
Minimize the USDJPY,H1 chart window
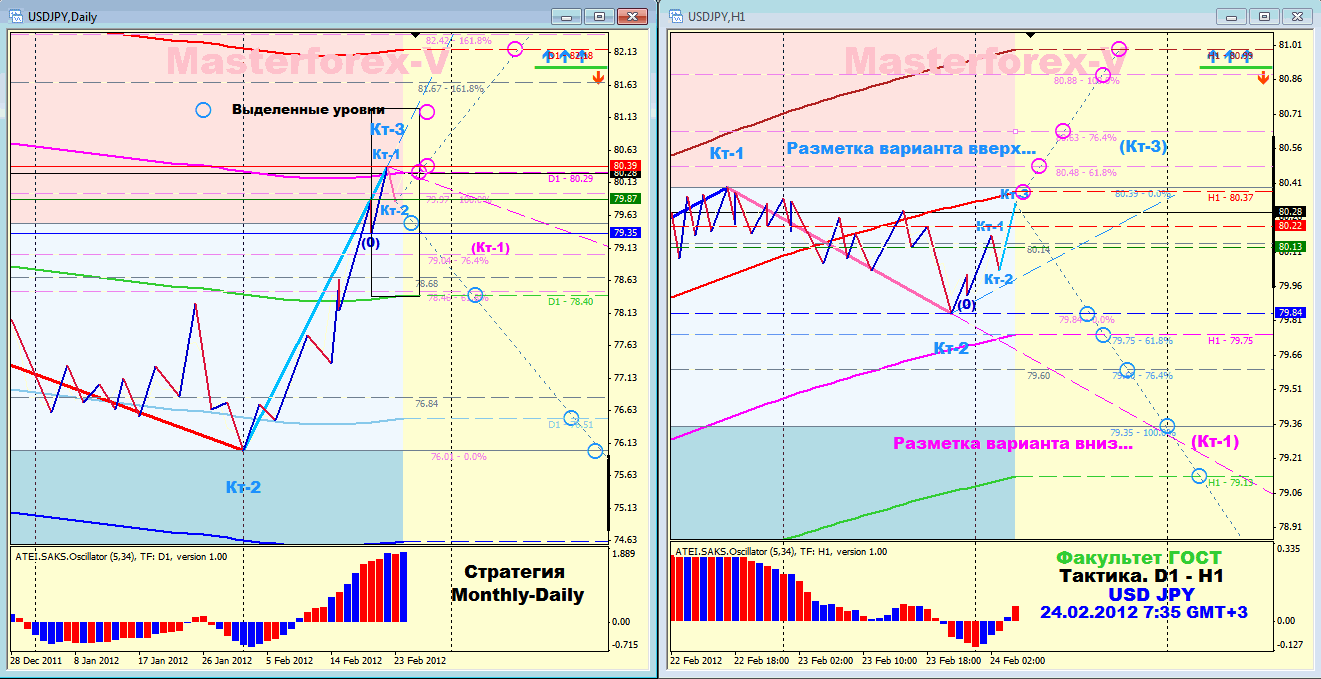click(1230, 16)
